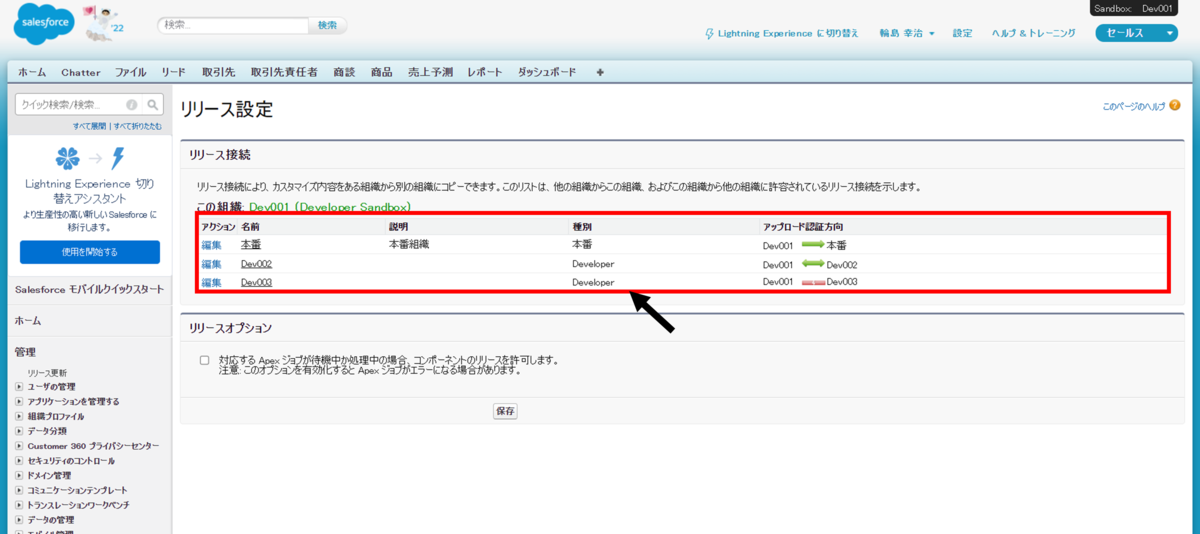
Task: Open the 本番 connection name link
Action: click(251, 245)
